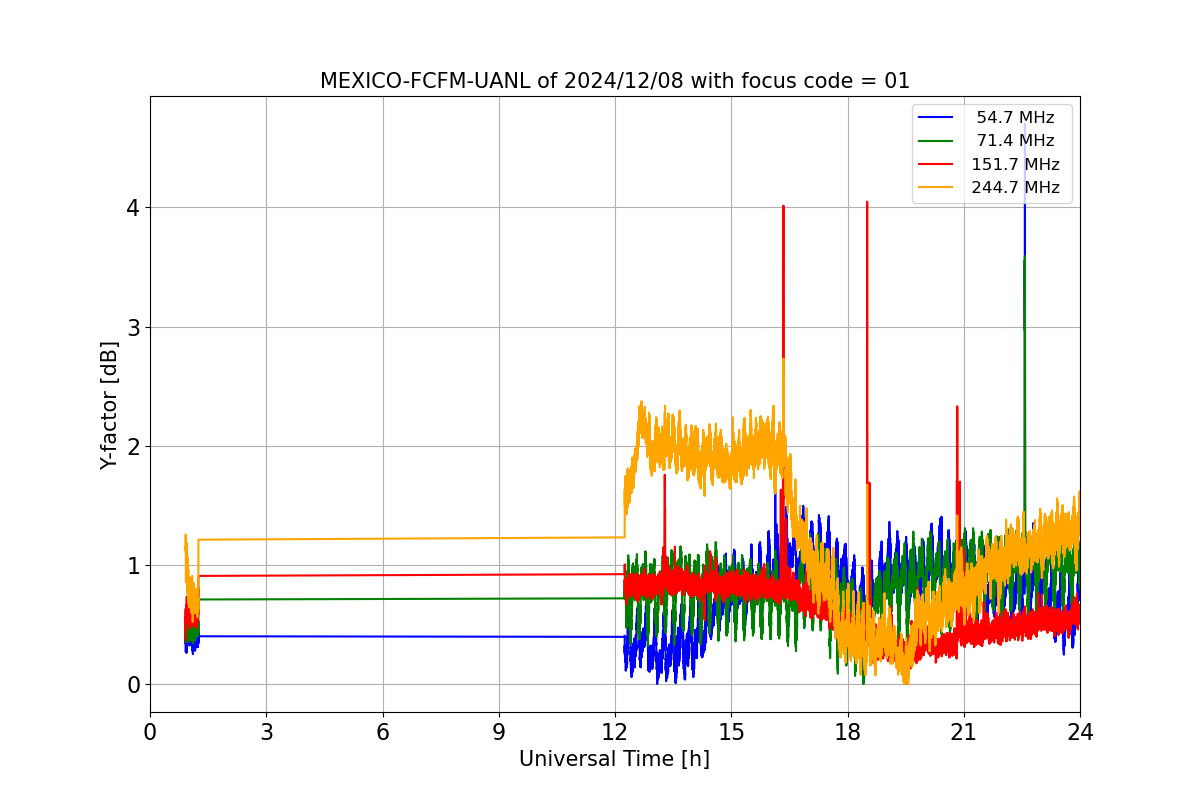
Task: Click the red line swatch in legend
Action: click(936, 164)
